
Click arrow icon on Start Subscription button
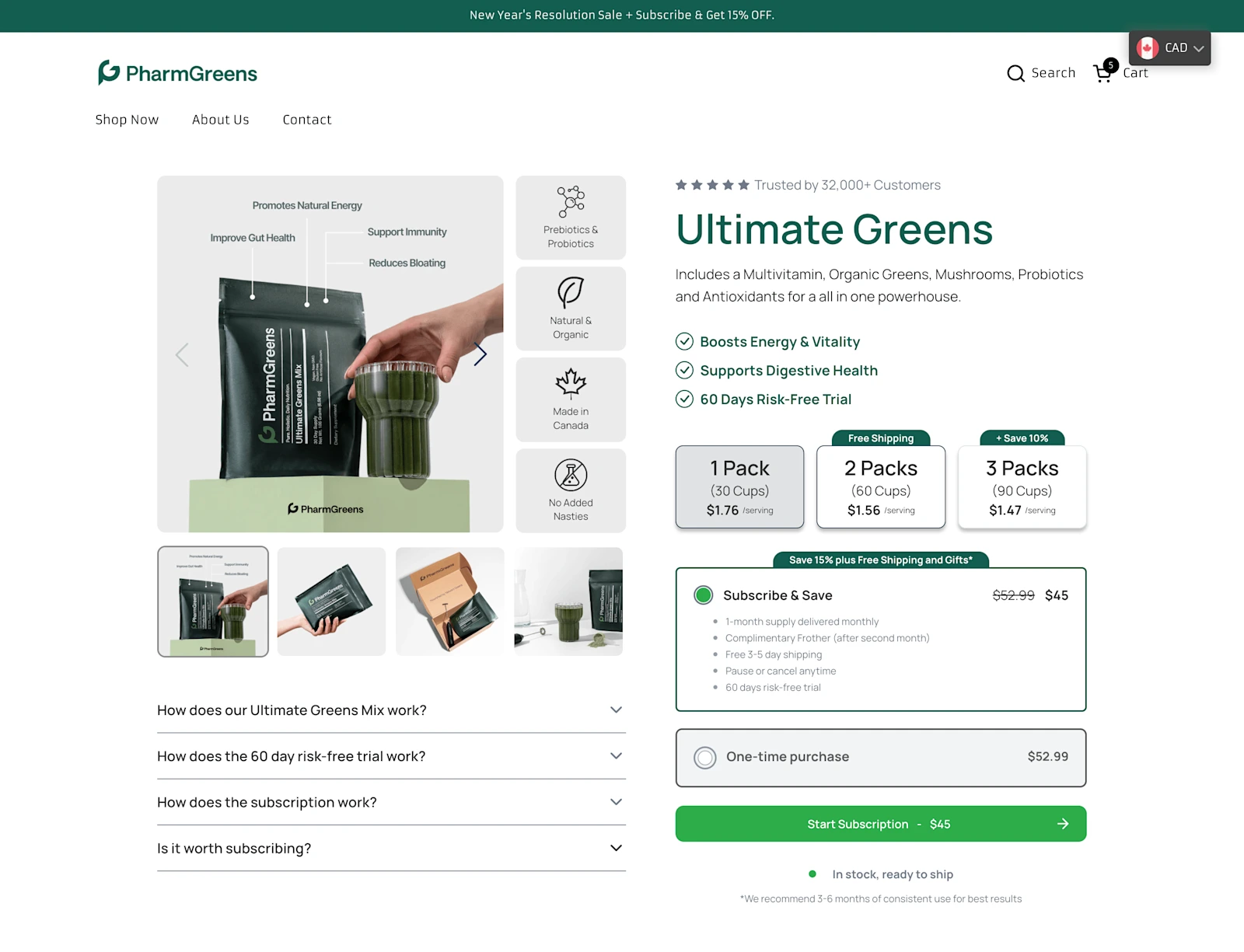coord(1063,824)
